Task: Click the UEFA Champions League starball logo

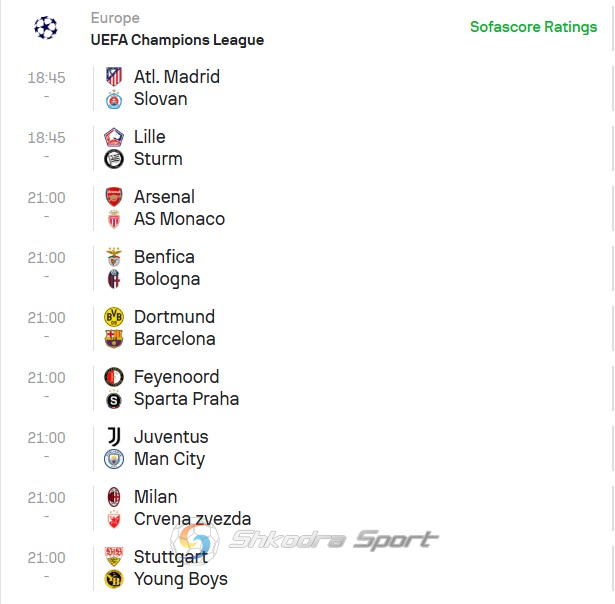Action: click(45, 28)
